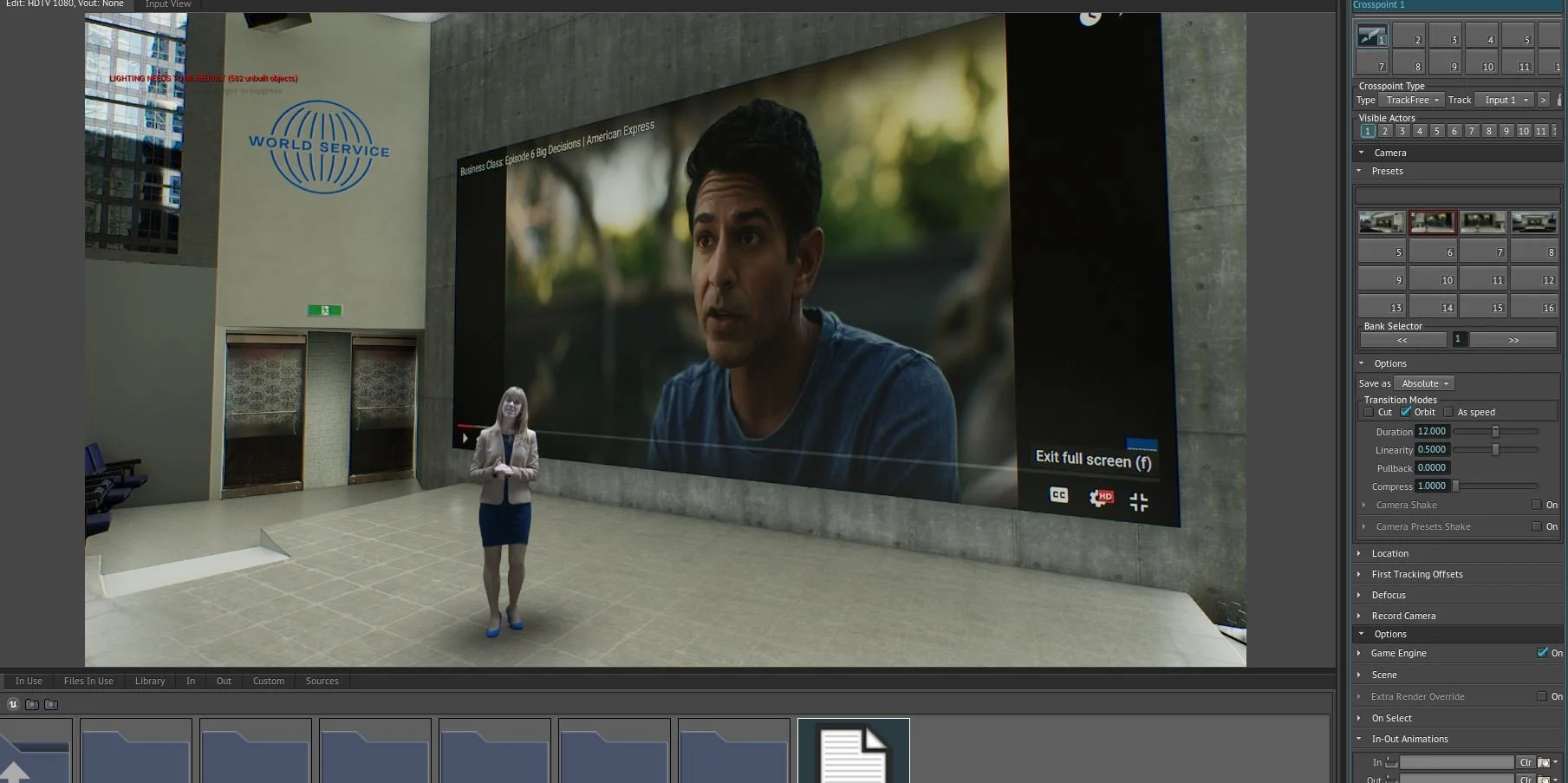The height and width of the screenshot is (783, 1568).
Task: Switch to the In Use tab
Action: click(x=29, y=681)
